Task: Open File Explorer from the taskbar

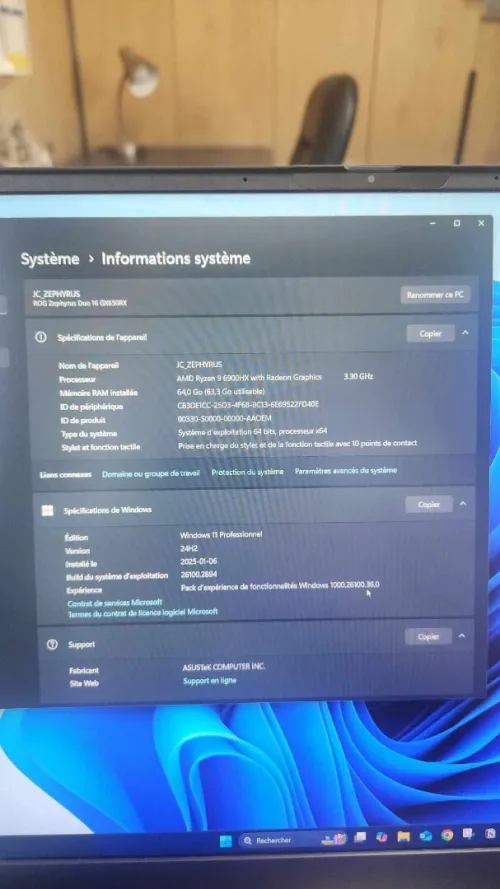Action: pos(403,836)
